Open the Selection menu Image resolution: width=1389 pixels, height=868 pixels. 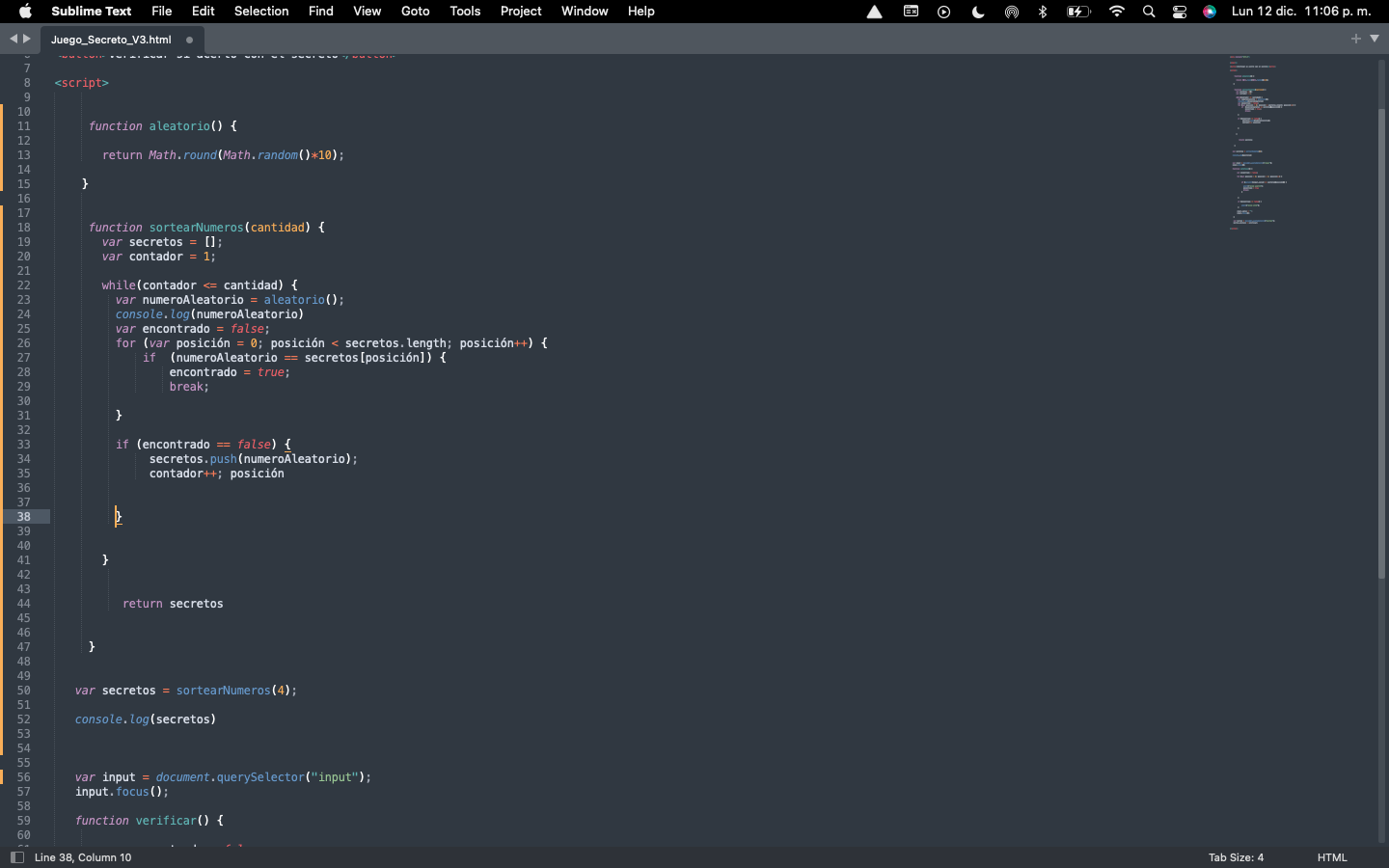pos(261,12)
